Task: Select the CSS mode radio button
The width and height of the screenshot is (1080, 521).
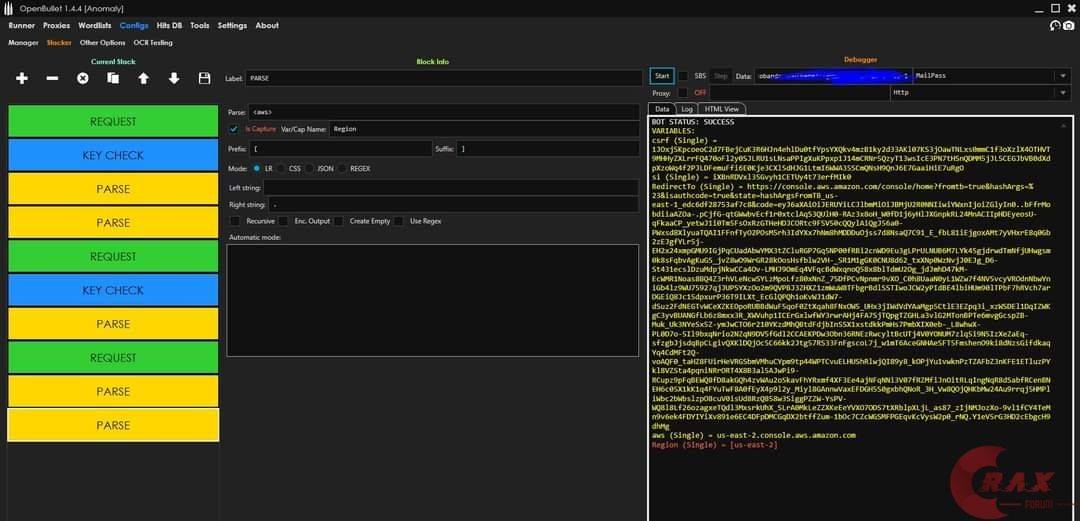Action: [282, 168]
